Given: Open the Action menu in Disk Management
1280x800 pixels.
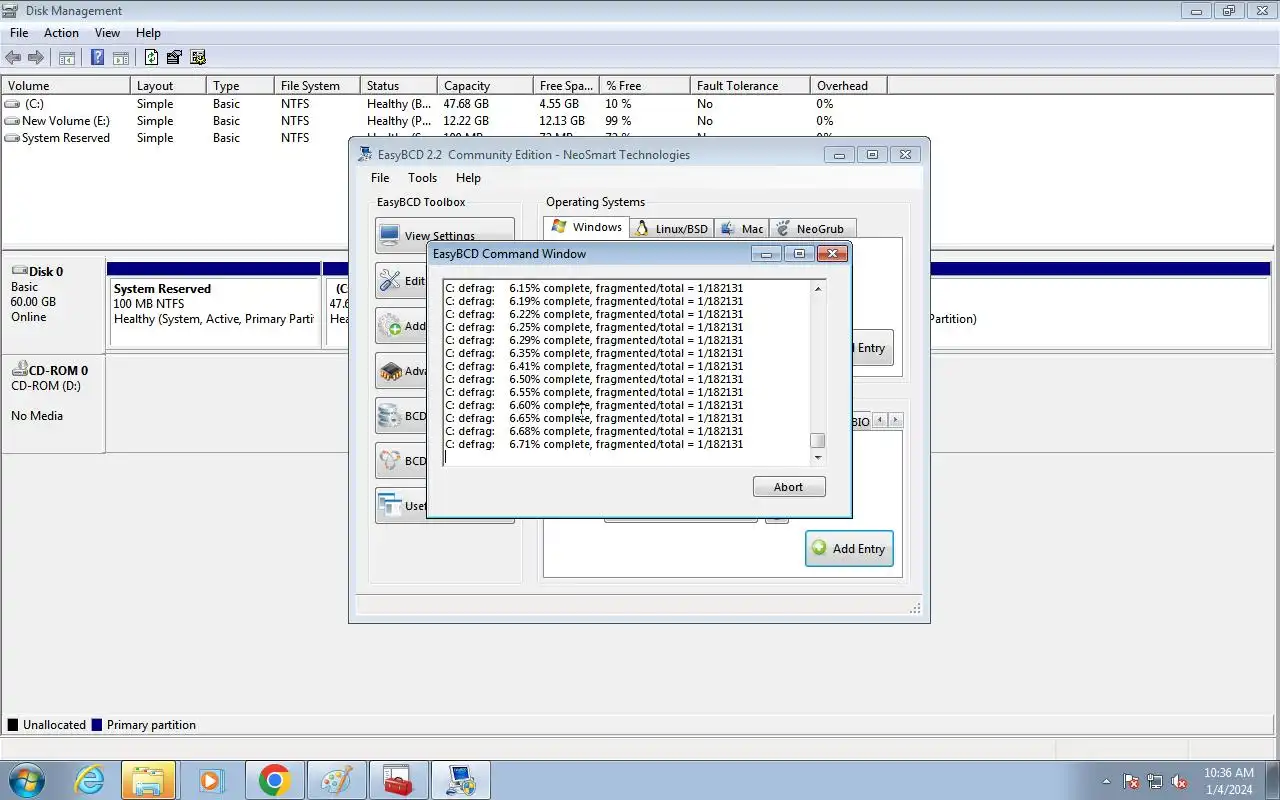Looking at the screenshot, I should pyautogui.click(x=61, y=33).
